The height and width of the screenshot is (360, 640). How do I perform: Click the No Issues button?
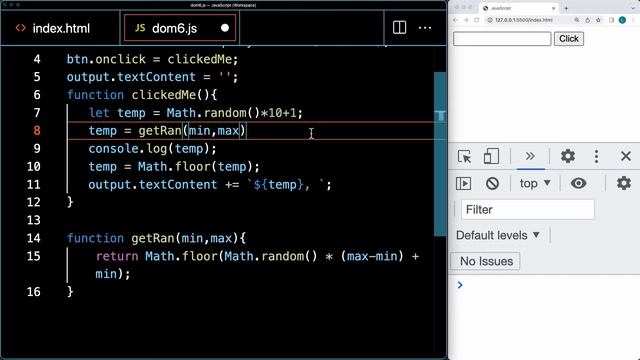click(485, 261)
